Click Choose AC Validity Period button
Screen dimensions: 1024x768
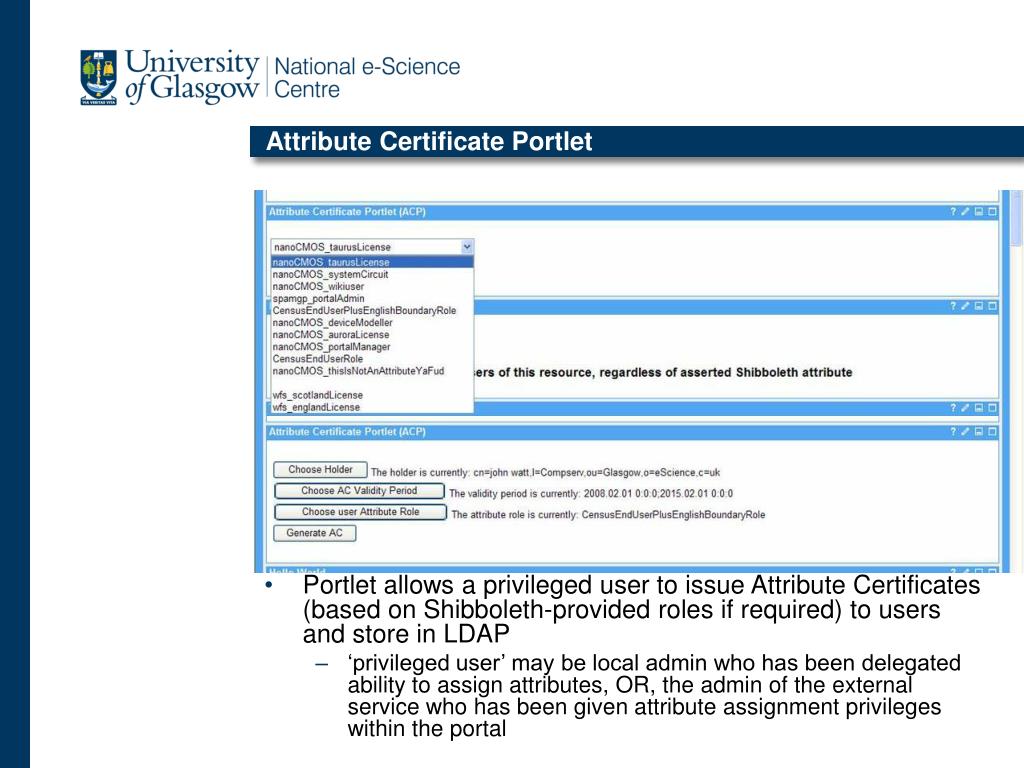pyautogui.click(x=359, y=490)
